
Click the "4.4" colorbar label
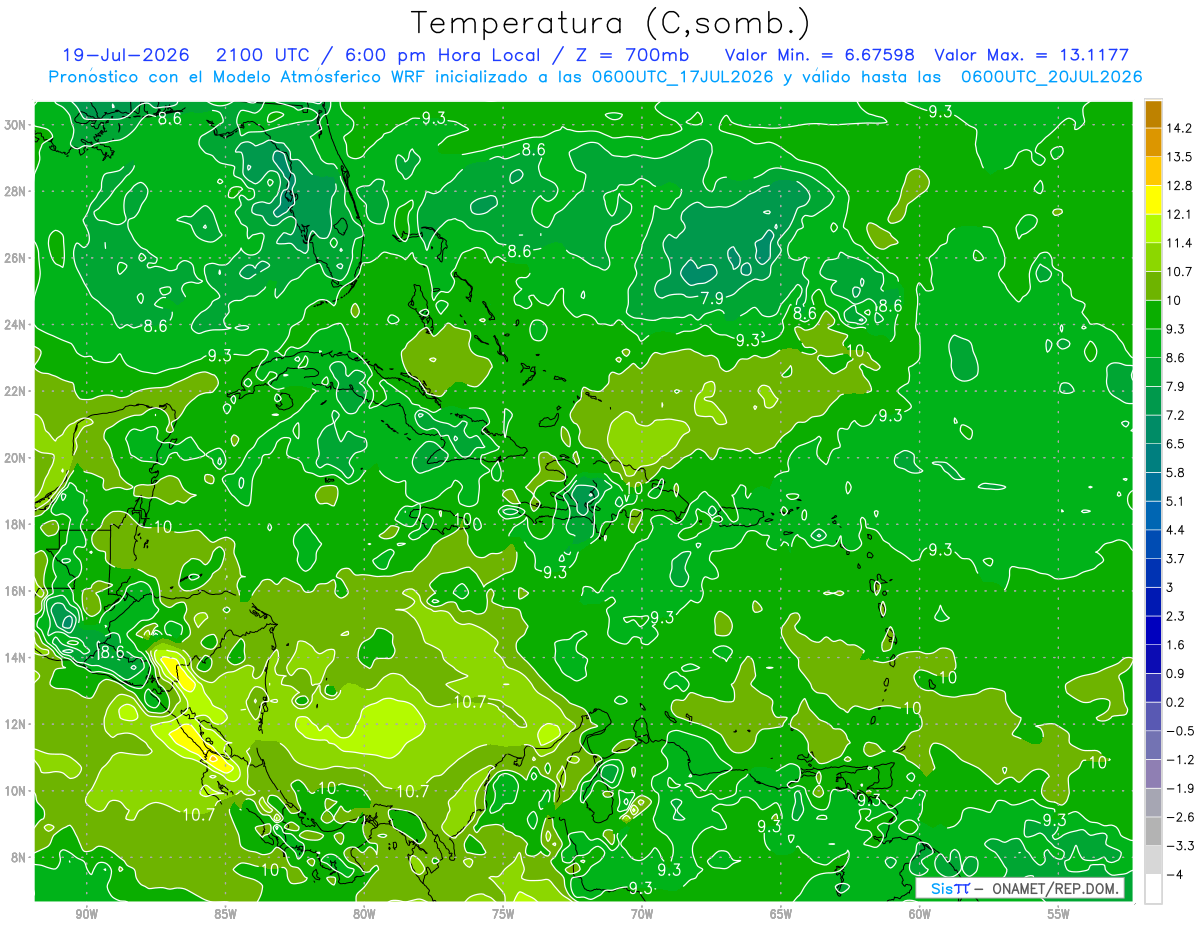(1176, 530)
